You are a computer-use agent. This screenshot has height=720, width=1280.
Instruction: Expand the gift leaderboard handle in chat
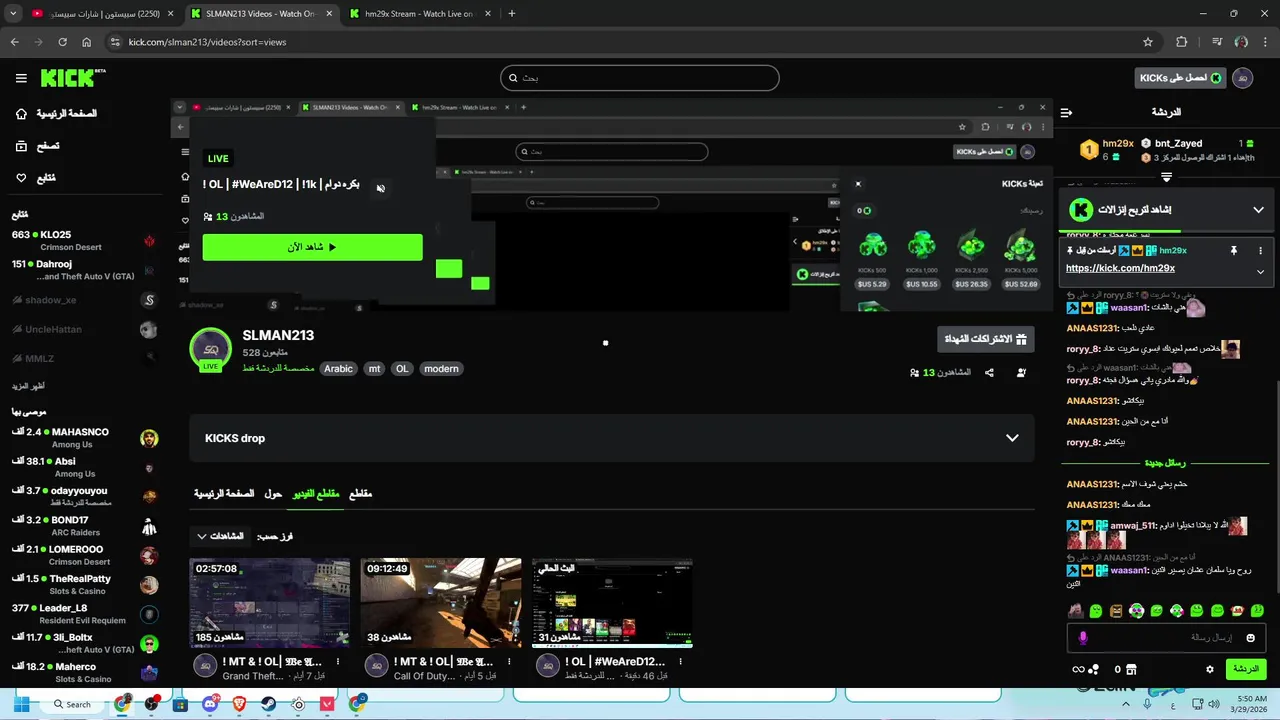coord(1166,177)
